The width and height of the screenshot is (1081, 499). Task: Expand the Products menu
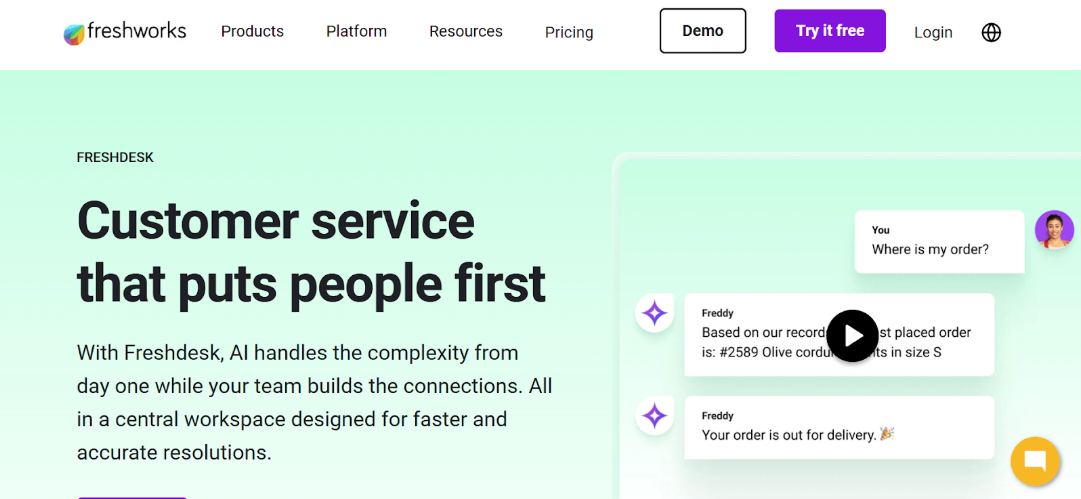point(252,32)
